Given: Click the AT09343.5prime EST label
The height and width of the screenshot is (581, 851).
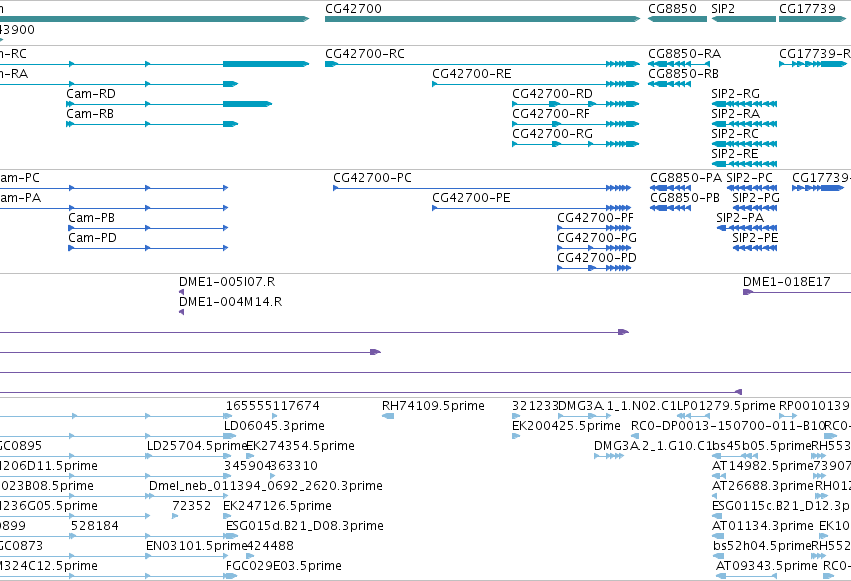Looking at the screenshot, I should [766, 566].
